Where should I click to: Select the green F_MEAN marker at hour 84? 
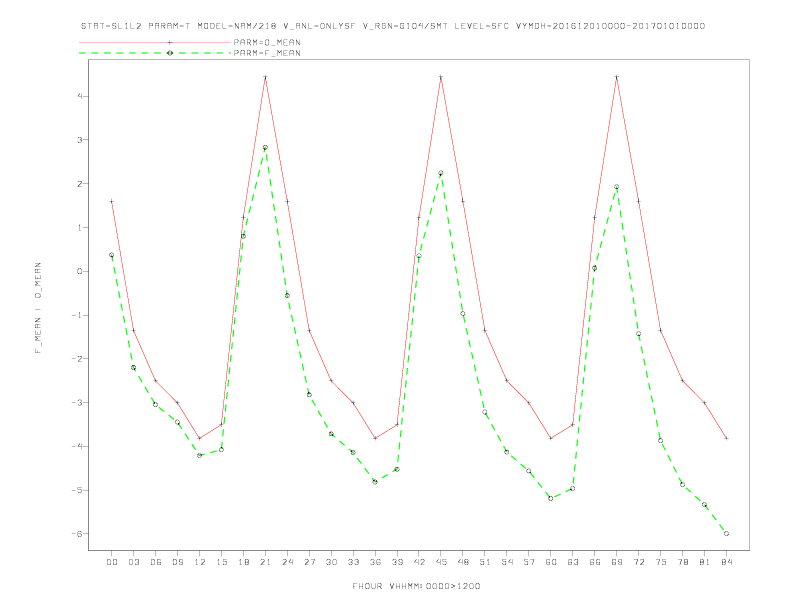[726, 533]
